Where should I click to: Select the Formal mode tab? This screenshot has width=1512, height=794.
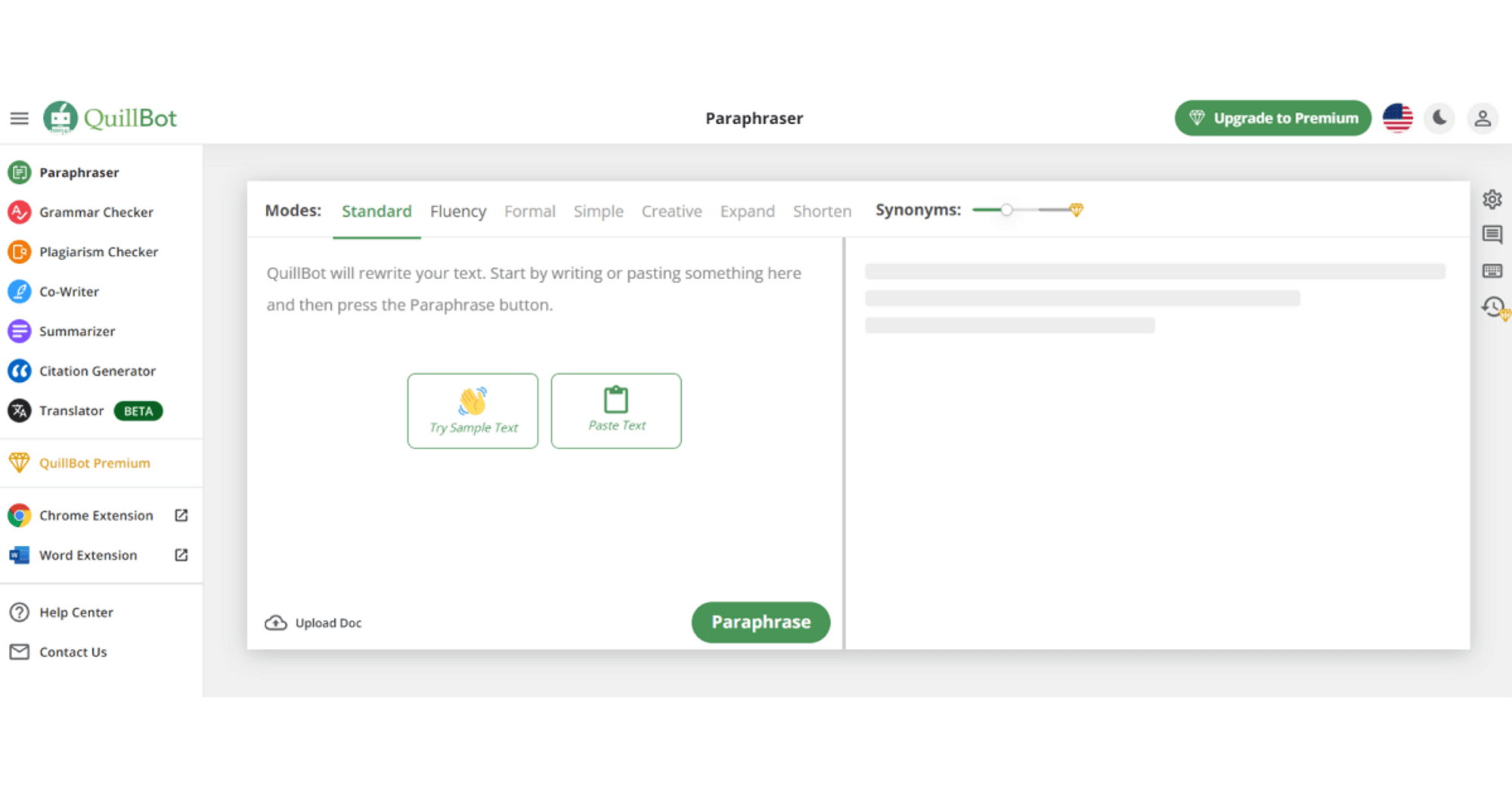point(529,211)
